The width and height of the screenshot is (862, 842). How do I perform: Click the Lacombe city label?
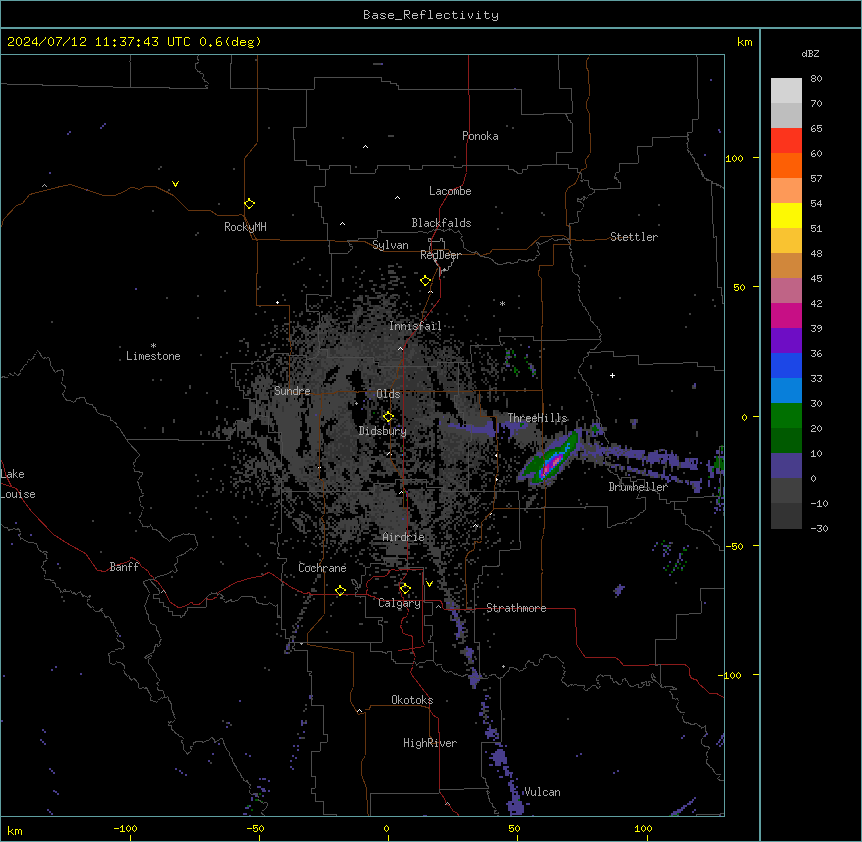coord(450,191)
